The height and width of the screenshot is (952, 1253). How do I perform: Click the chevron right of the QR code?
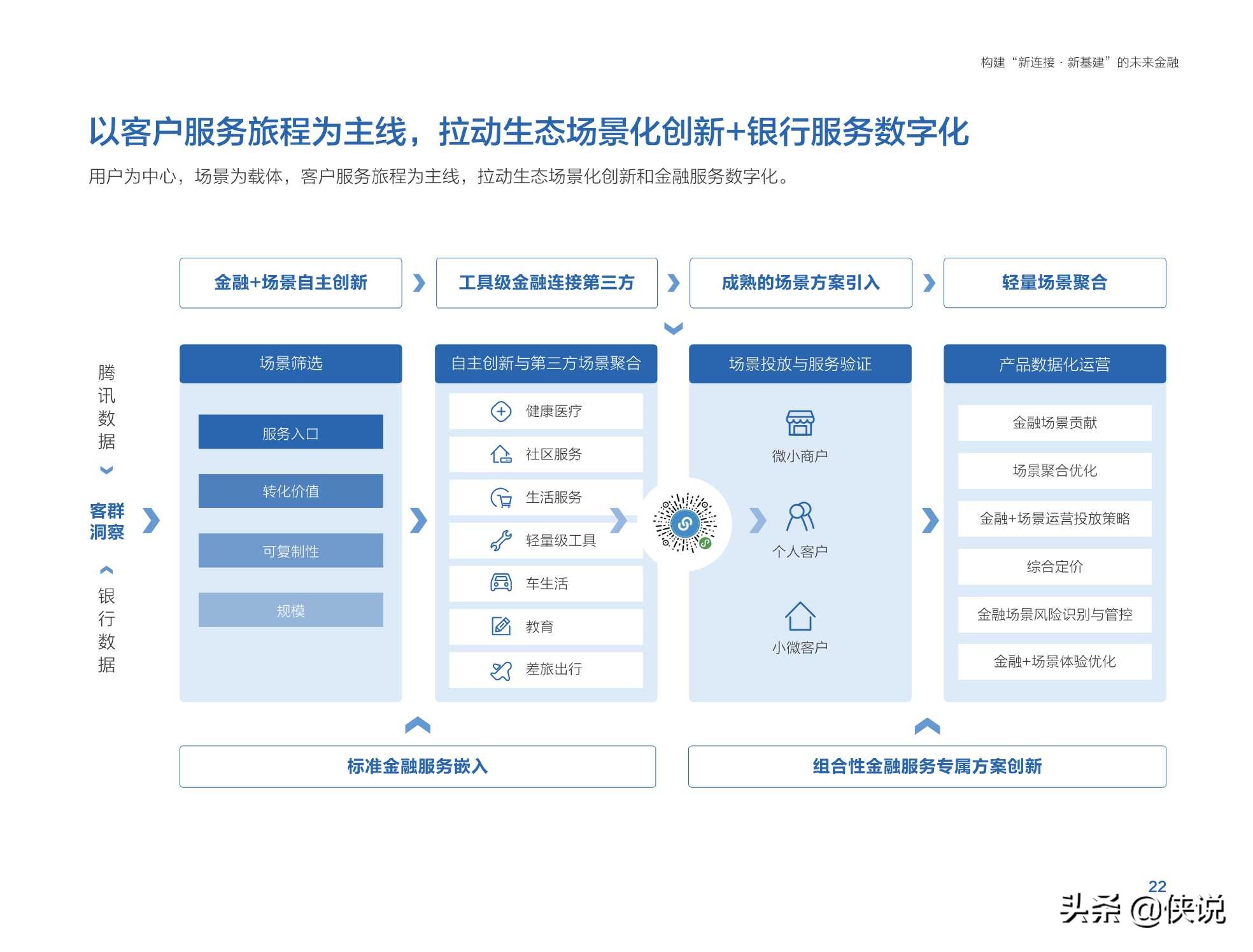coord(758,520)
